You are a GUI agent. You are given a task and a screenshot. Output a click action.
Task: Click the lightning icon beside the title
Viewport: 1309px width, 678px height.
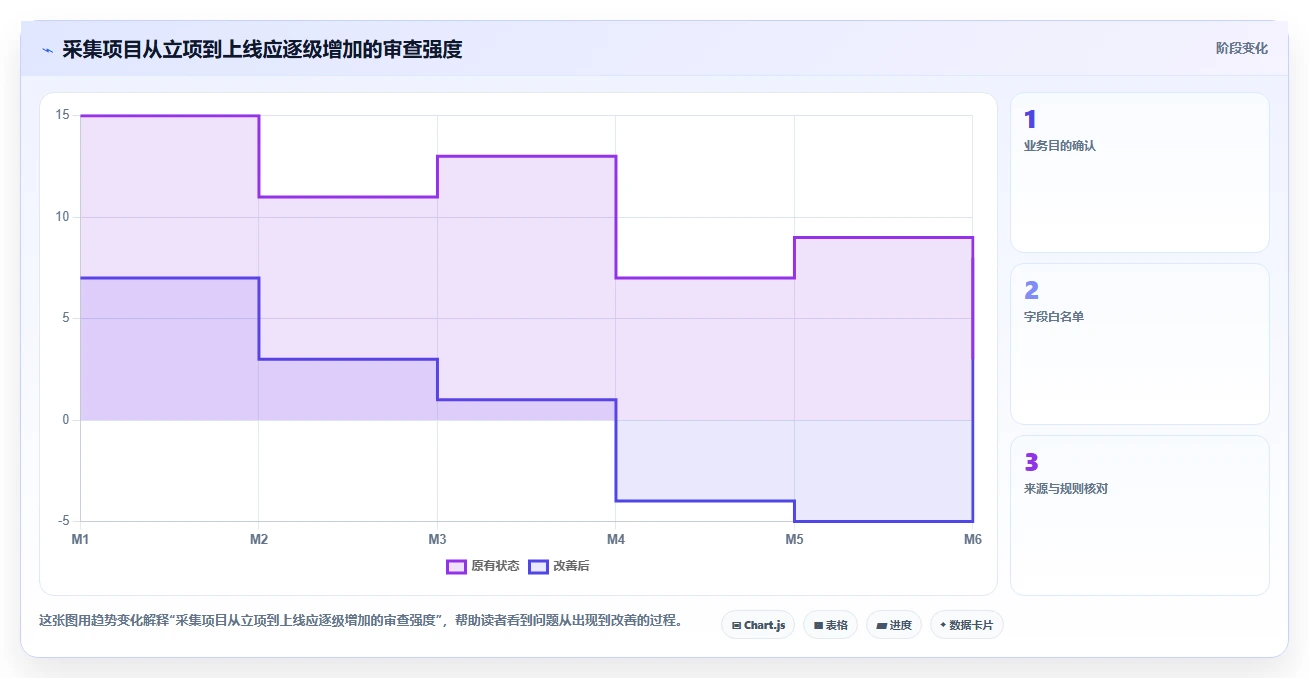coord(47,49)
